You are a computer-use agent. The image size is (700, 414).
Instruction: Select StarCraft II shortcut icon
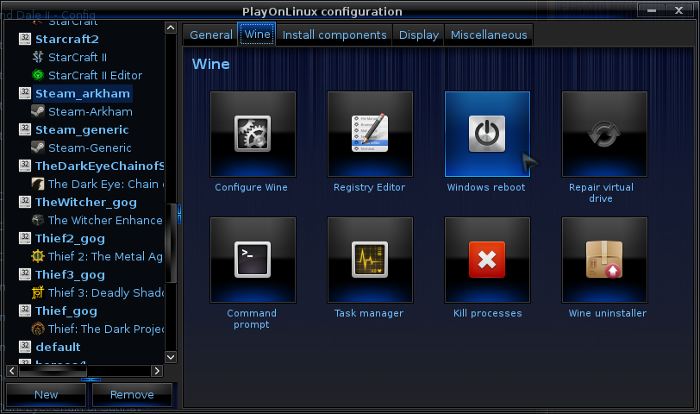pyautogui.click(x=38, y=57)
